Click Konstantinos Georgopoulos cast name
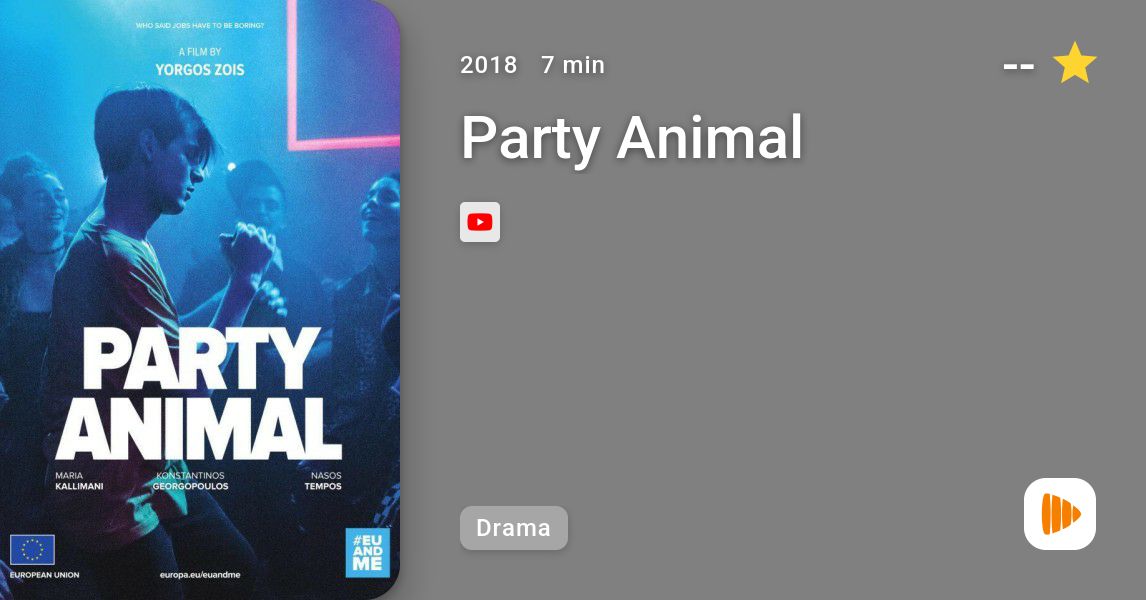Image resolution: width=1146 pixels, height=600 pixels. tap(190, 481)
